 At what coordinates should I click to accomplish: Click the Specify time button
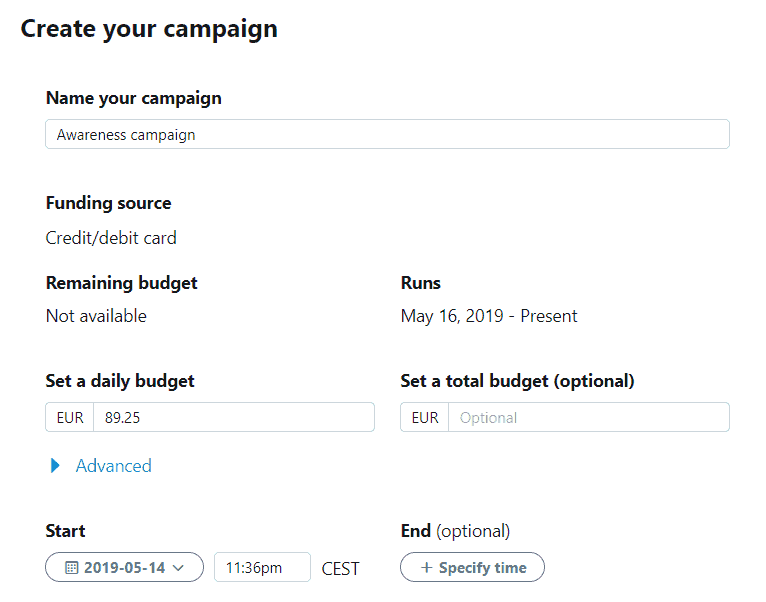click(472, 567)
